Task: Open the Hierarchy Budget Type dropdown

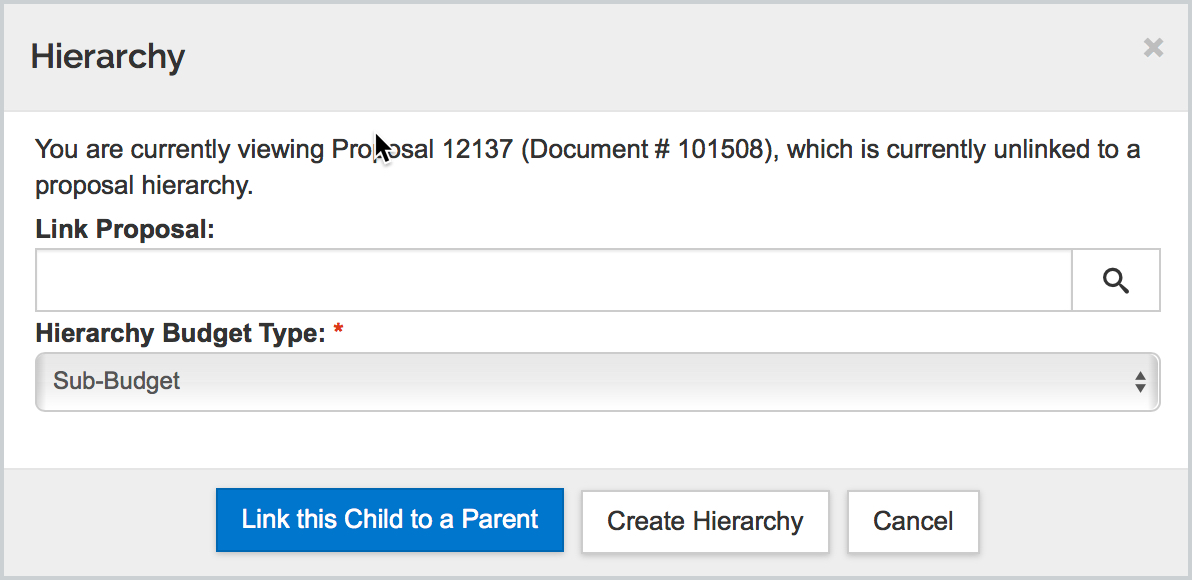Action: (597, 381)
